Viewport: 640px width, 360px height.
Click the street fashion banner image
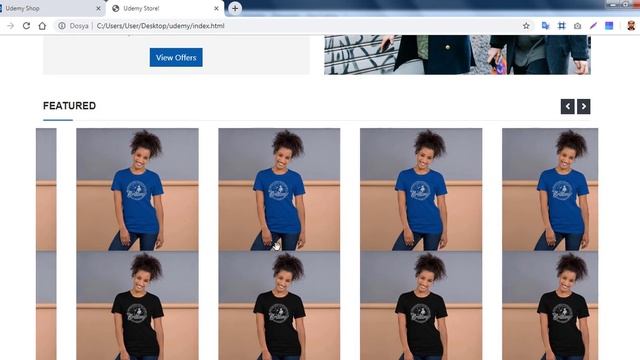[457, 55]
